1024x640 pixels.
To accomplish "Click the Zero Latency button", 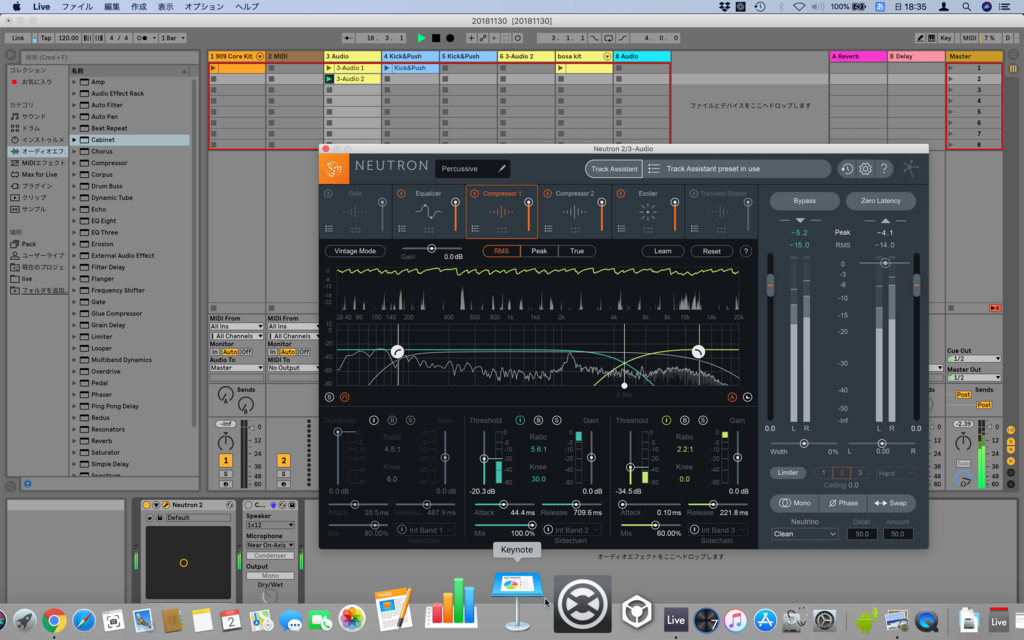I will pos(880,200).
